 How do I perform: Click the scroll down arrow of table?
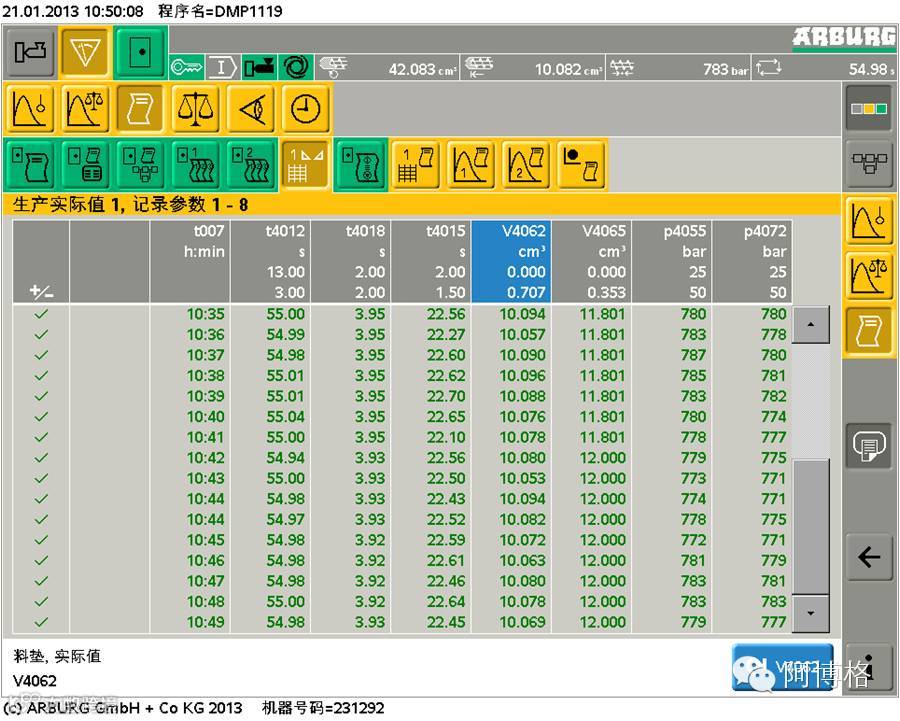pos(810,614)
